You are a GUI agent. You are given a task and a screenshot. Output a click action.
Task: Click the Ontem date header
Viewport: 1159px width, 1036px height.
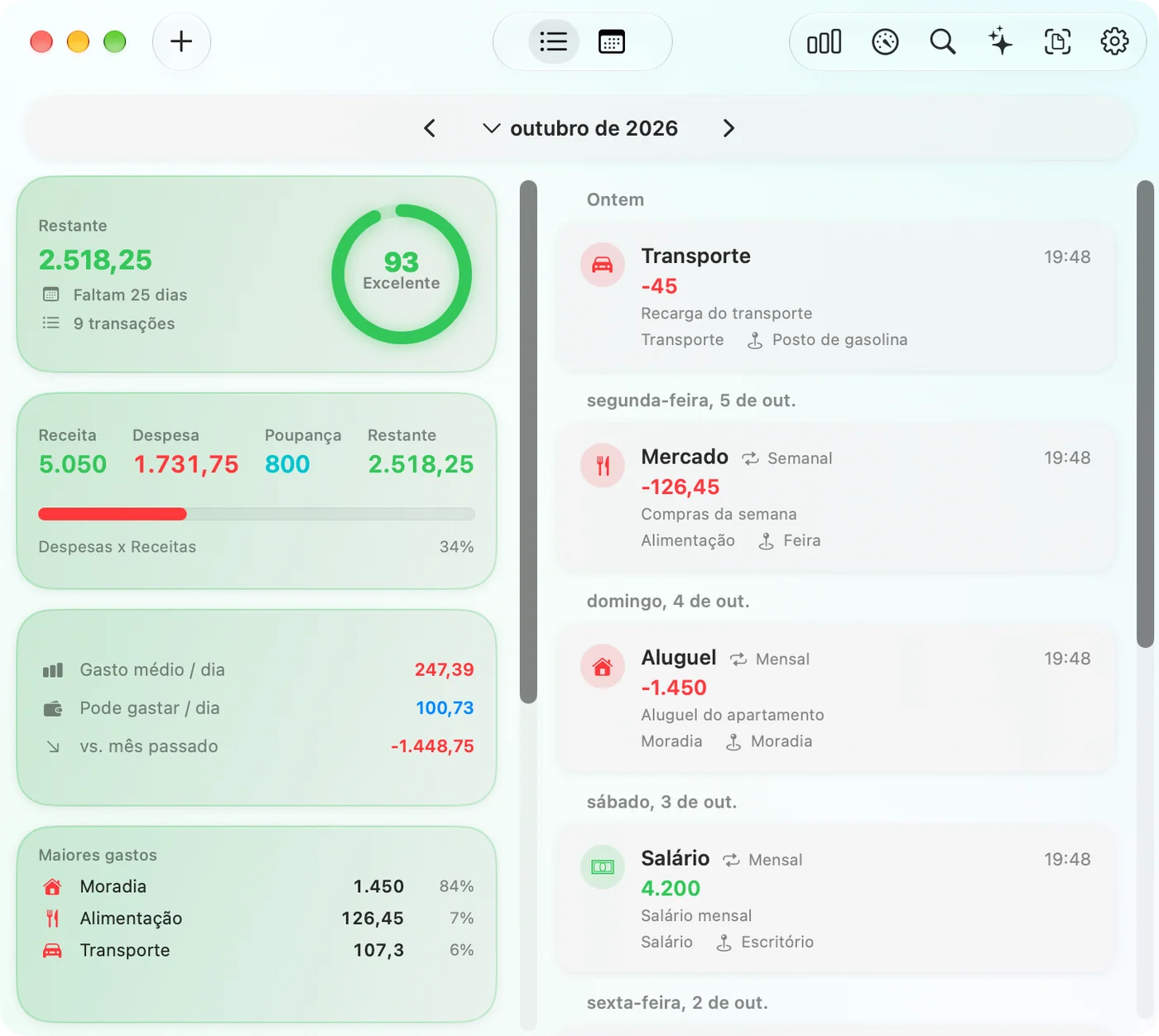click(615, 199)
